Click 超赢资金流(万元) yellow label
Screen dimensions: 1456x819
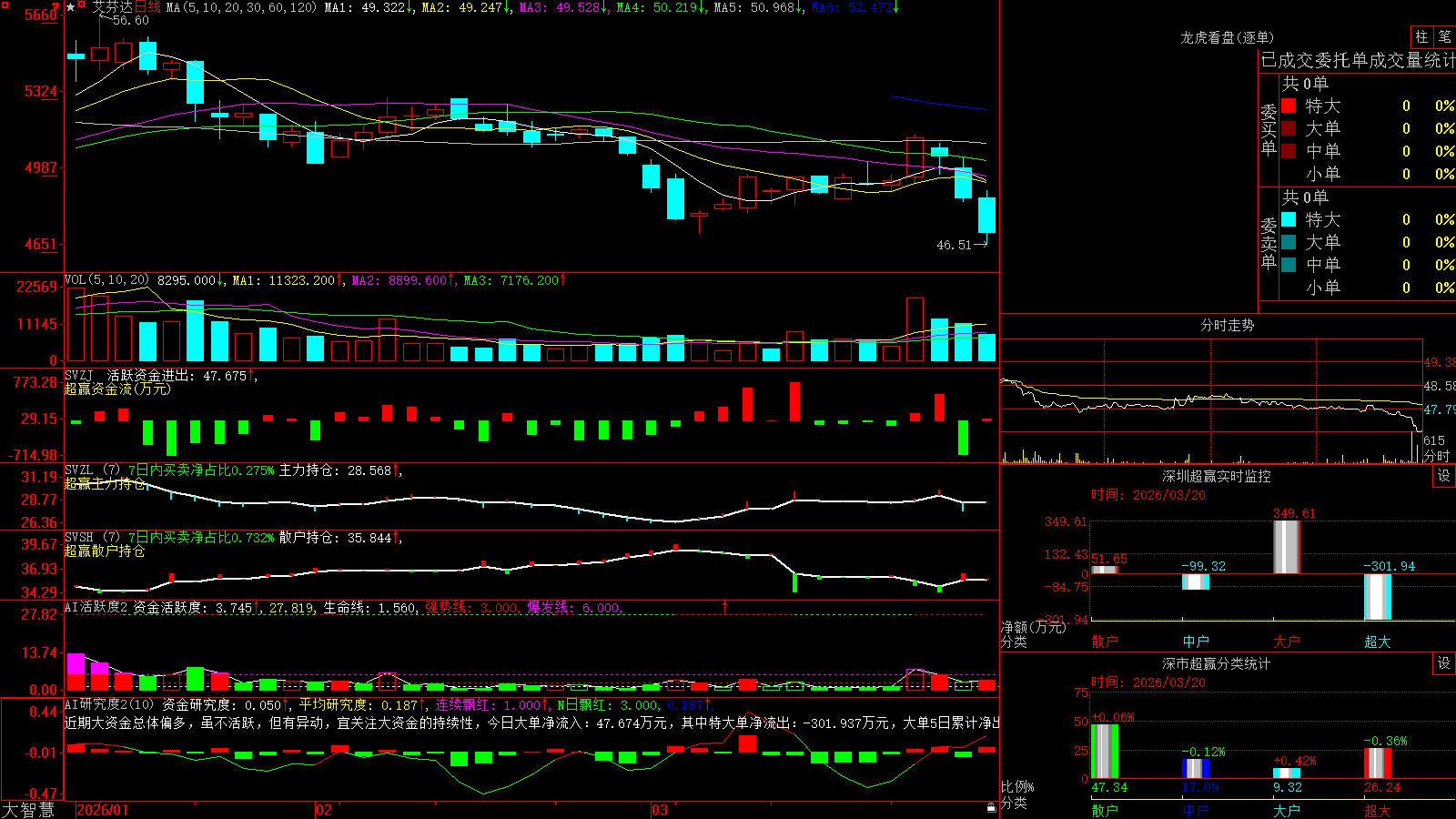(117, 389)
